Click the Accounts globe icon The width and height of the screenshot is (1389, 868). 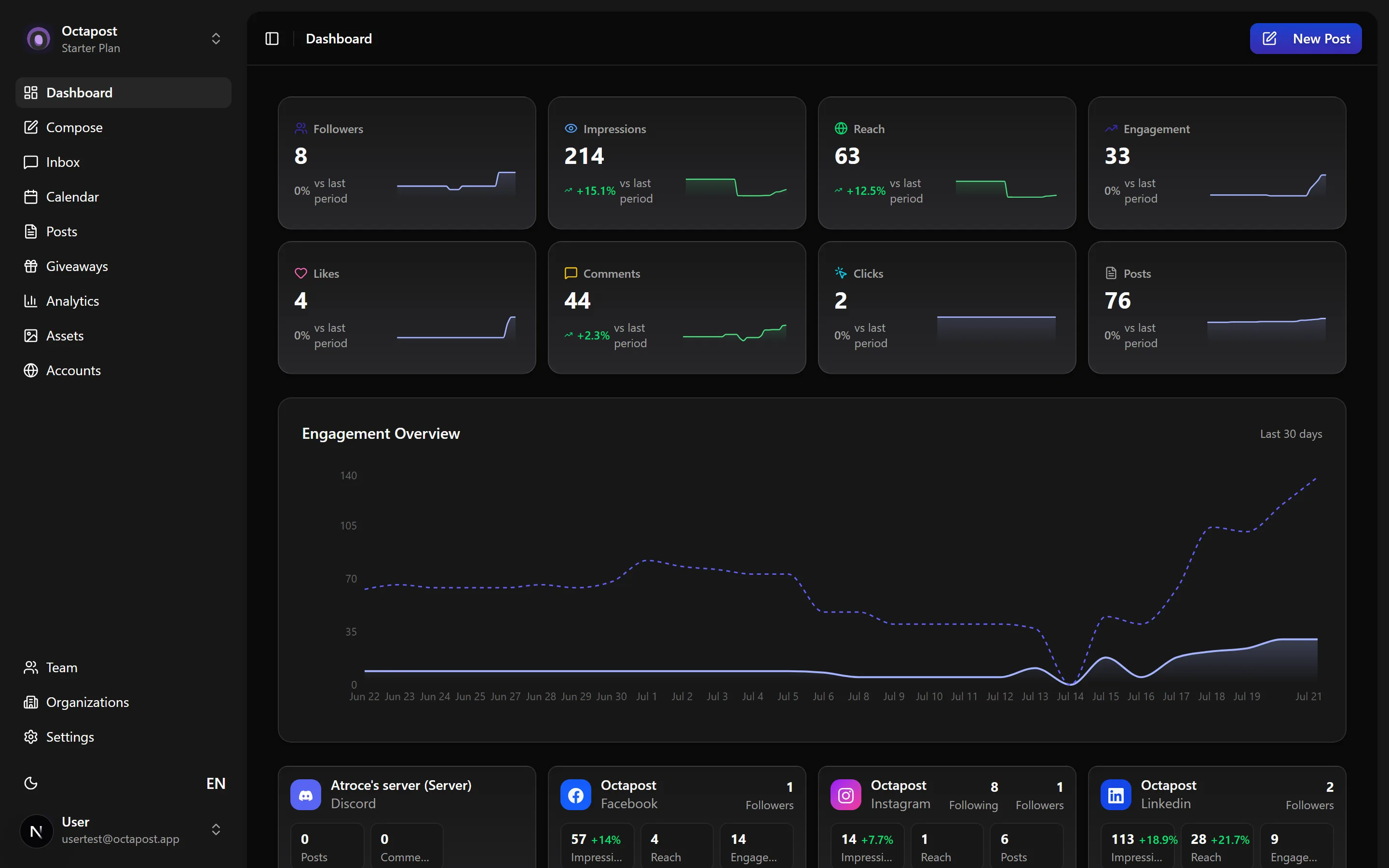click(x=31, y=370)
